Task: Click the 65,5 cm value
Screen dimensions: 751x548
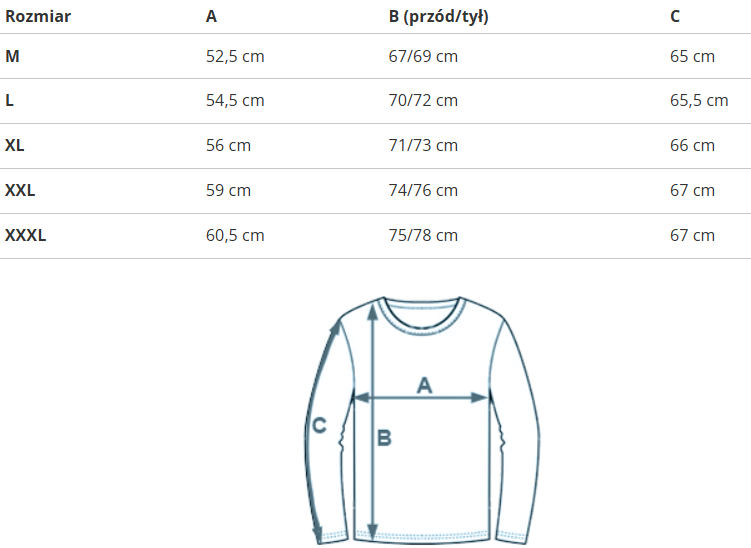Action: (x=699, y=101)
